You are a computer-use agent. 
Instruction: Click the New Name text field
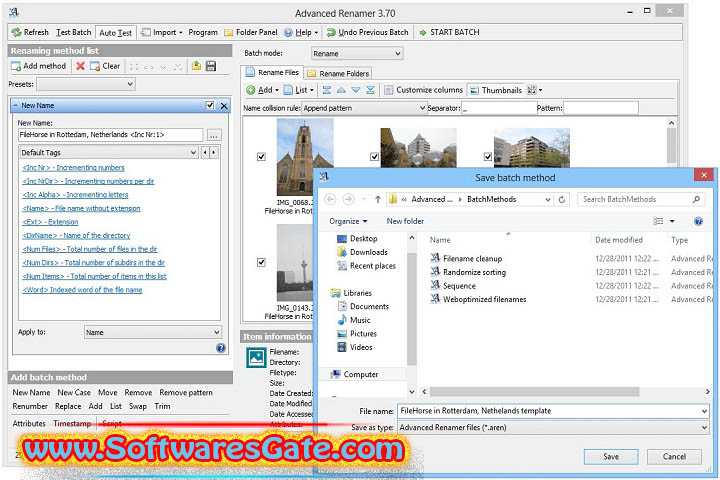(110, 135)
